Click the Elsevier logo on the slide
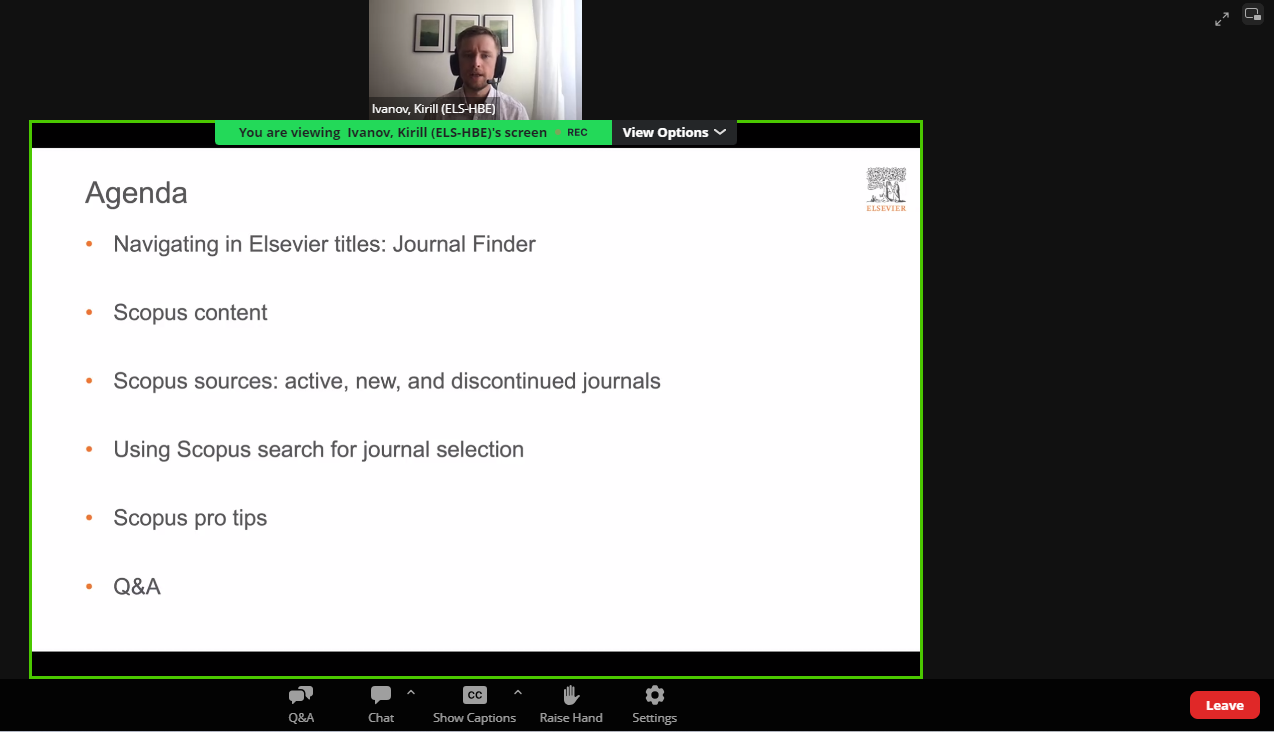Image resolution: width=1274 pixels, height=732 pixels. click(886, 190)
